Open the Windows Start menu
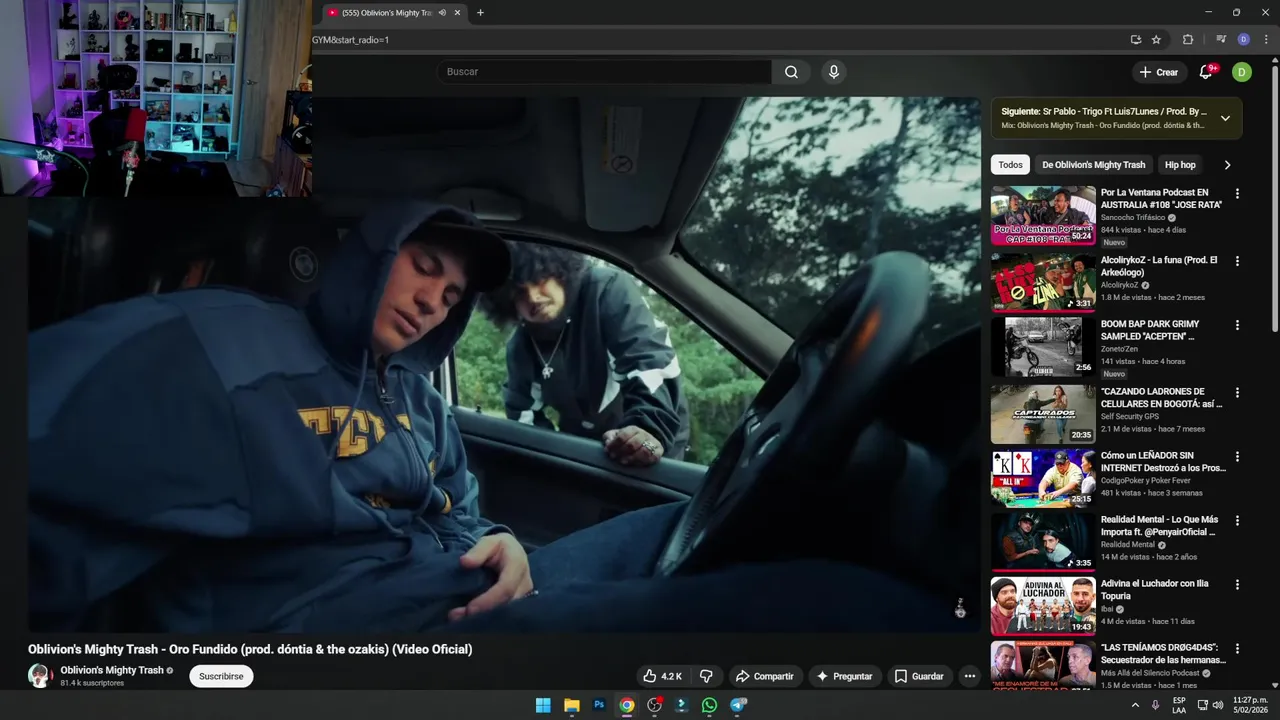1280x720 pixels. (x=543, y=705)
